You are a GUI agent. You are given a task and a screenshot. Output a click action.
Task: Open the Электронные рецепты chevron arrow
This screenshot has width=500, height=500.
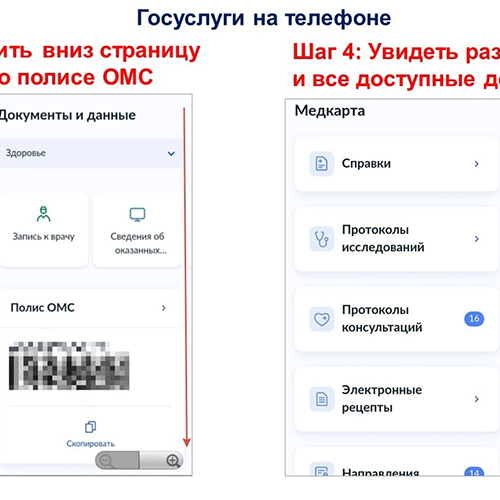click(x=477, y=399)
